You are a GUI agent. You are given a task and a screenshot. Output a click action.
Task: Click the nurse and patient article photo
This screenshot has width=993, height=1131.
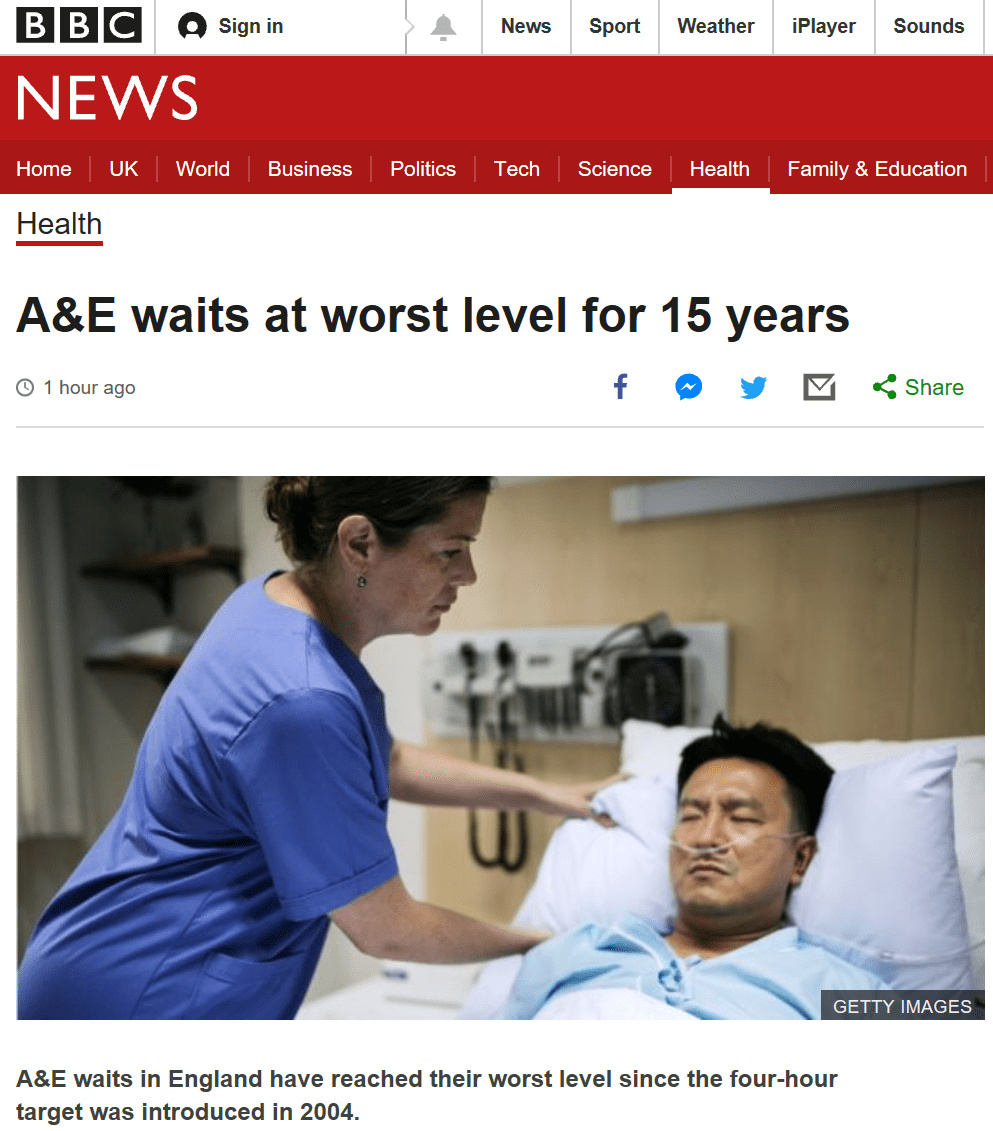pyautogui.click(x=500, y=747)
